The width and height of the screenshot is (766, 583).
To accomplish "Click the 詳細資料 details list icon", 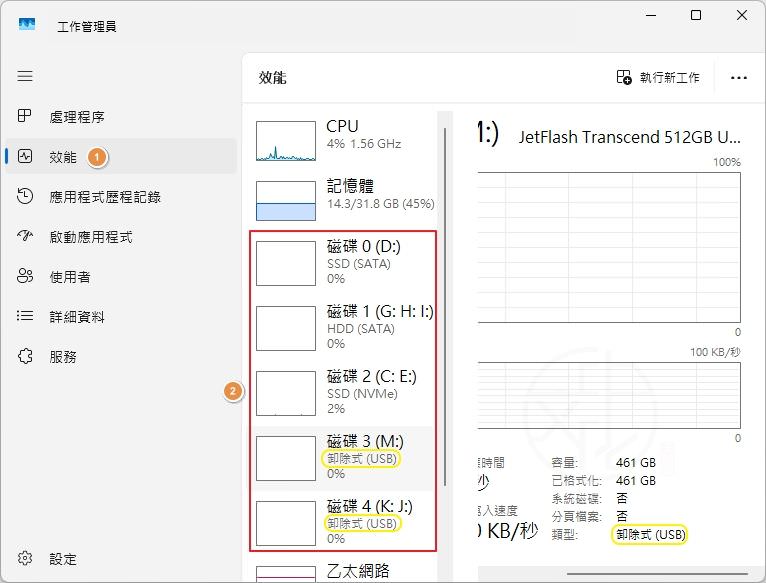I will click(26, 317).
